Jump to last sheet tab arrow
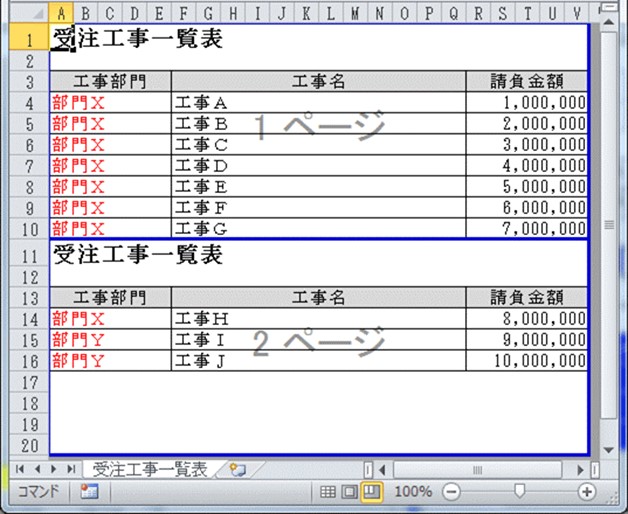Image resolution: width=628 pixels, height=514 pixels. coord(71,469)
